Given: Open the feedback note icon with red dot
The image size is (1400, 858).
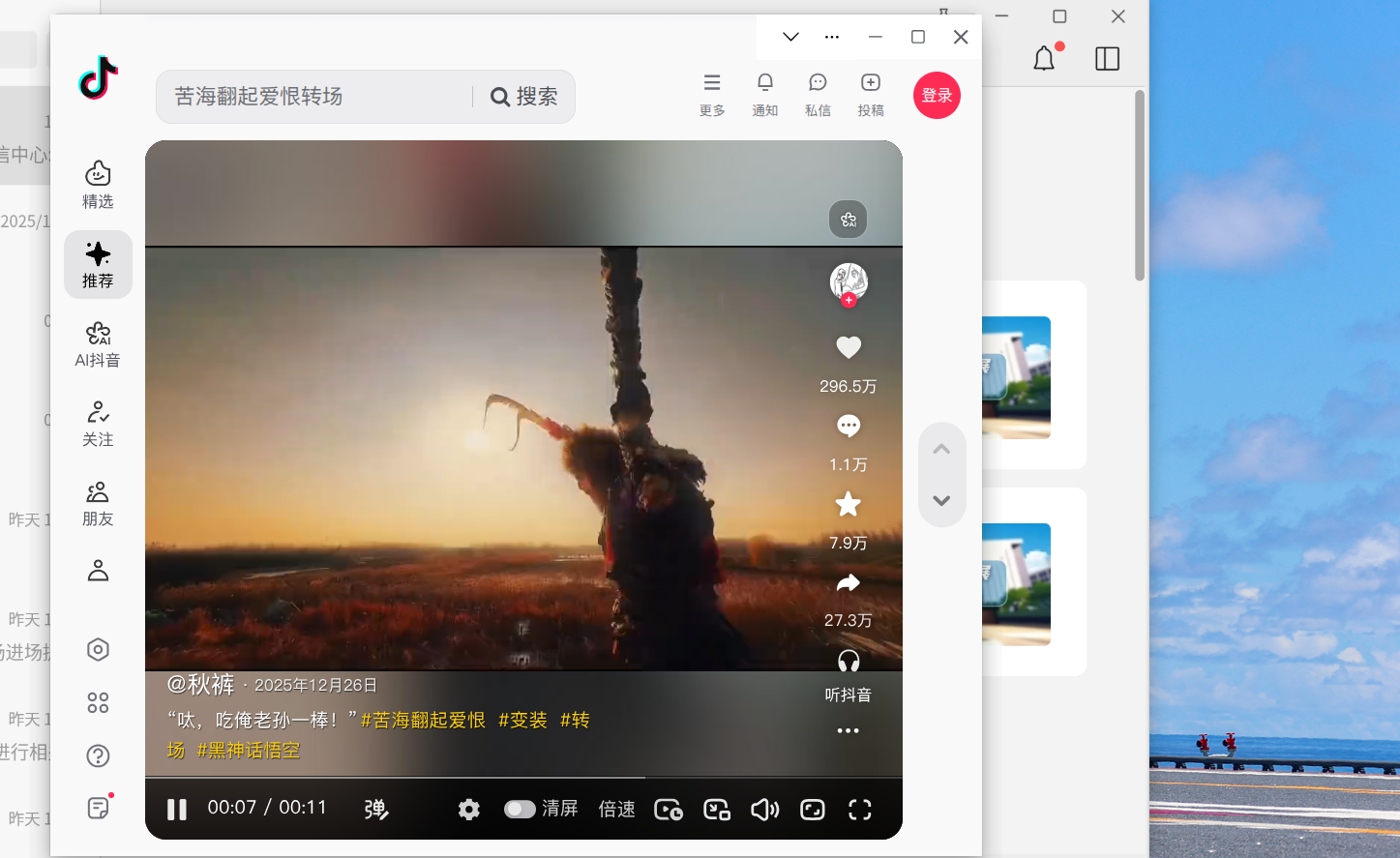Looking at the screenshot, I should 98,808.
